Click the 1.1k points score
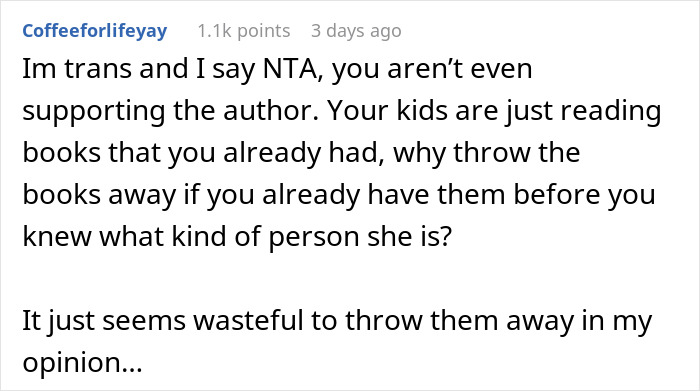 244,31
